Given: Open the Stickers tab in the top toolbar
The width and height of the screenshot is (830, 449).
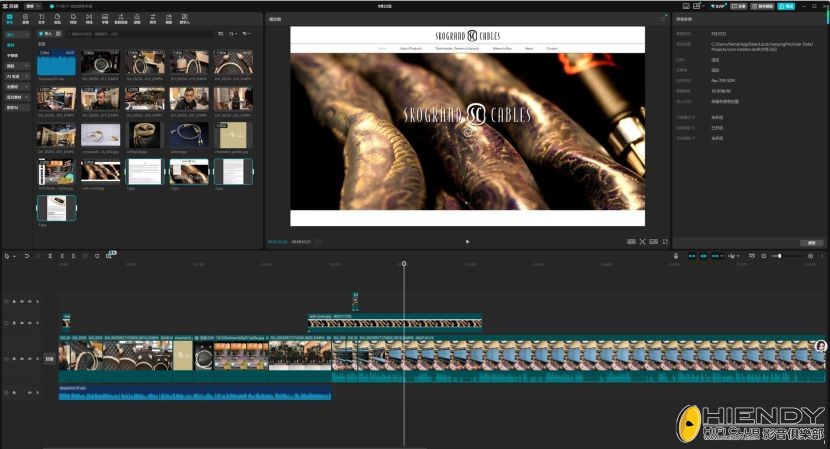Looking at the screenshot, I should coord(57,19).
